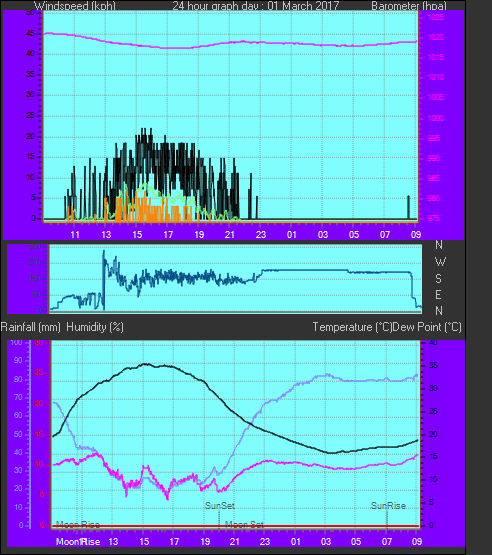The image size is (492, 555).
Task: Click the Windspeed (kph) axis title
Action: click(75, 6)
